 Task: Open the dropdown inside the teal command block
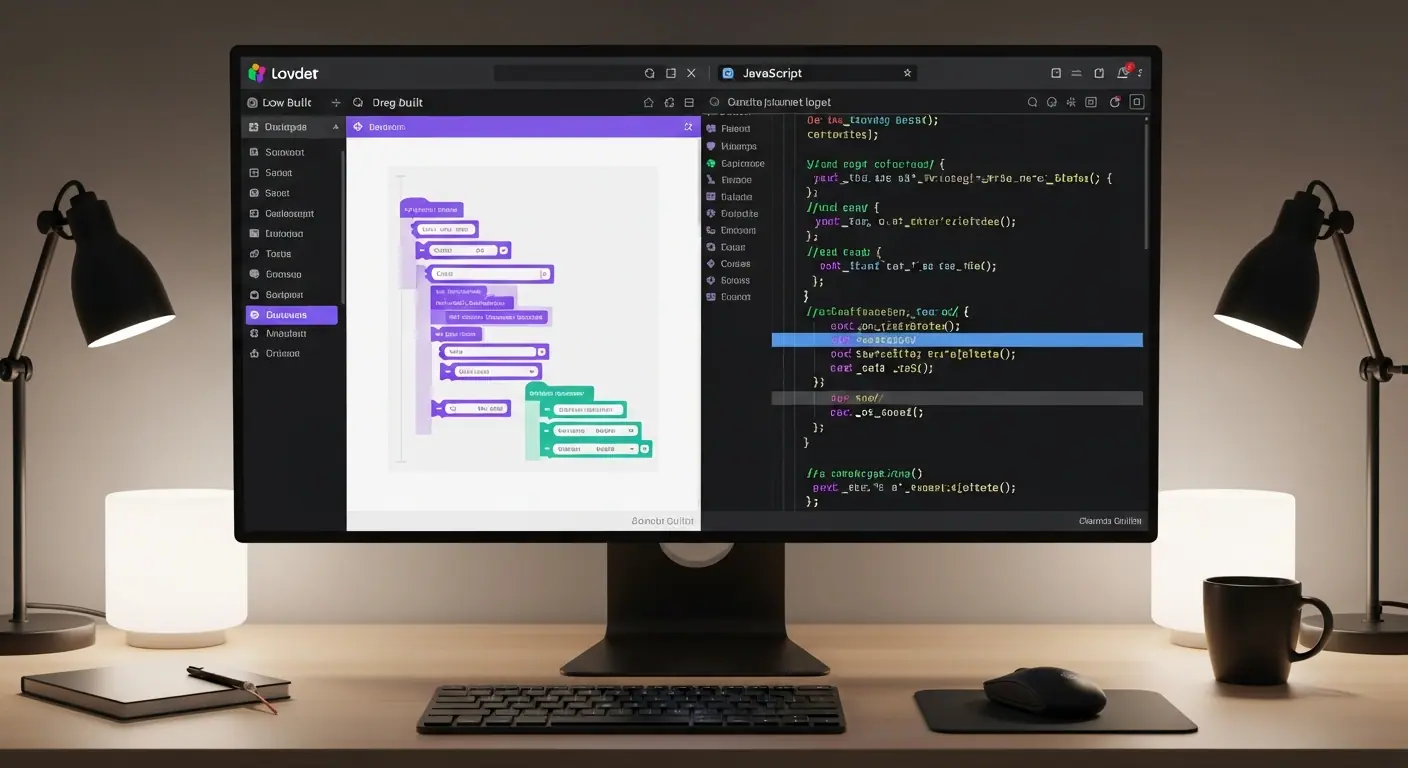[x=632, y=448]
